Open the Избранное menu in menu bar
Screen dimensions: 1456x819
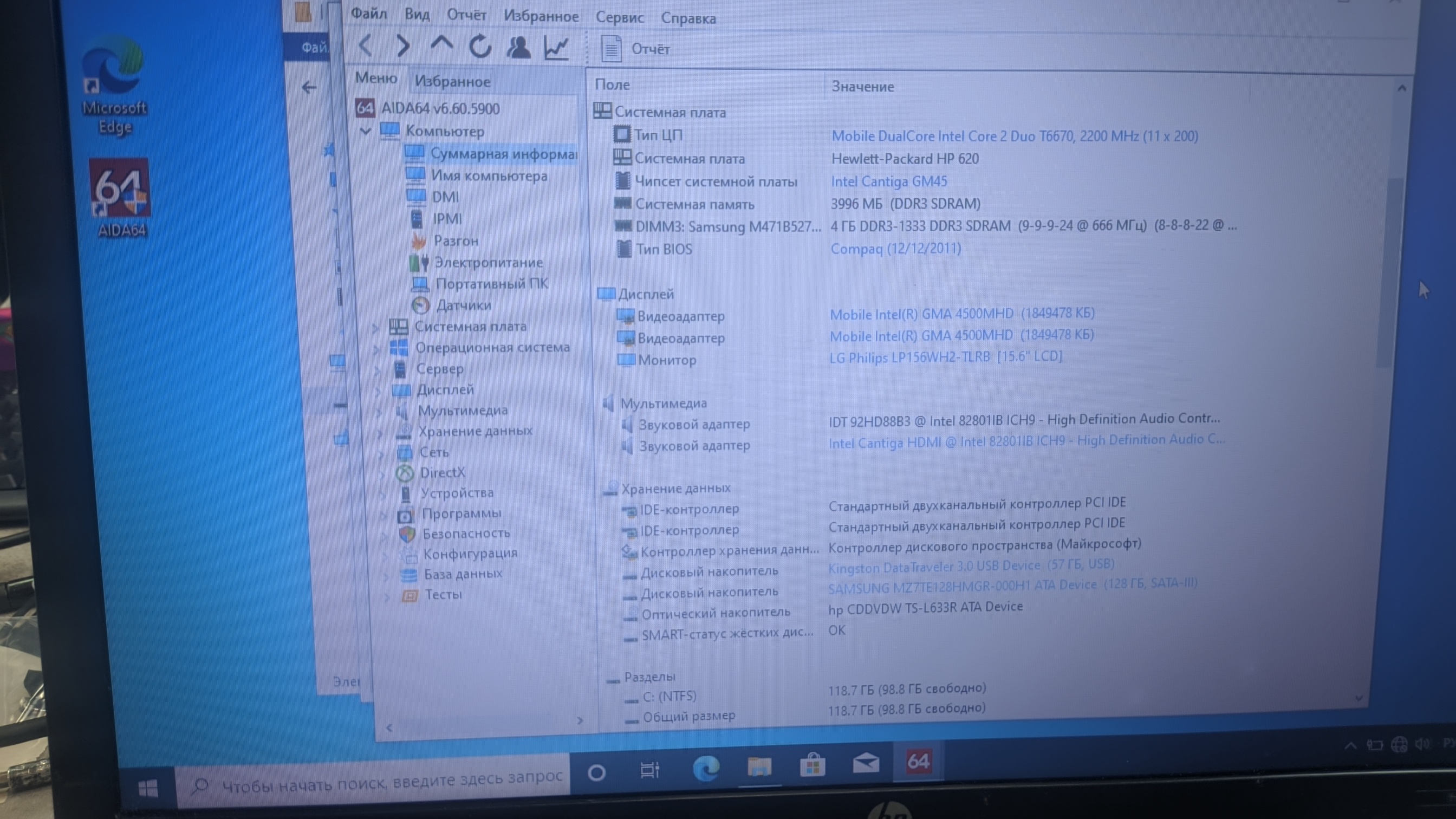point(541,16)
